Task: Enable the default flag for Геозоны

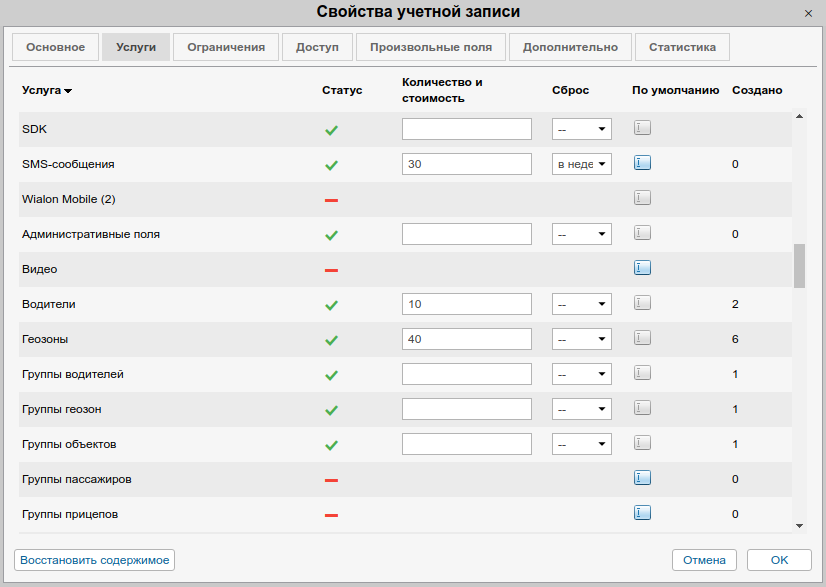Action: click(x=642, y=338)
